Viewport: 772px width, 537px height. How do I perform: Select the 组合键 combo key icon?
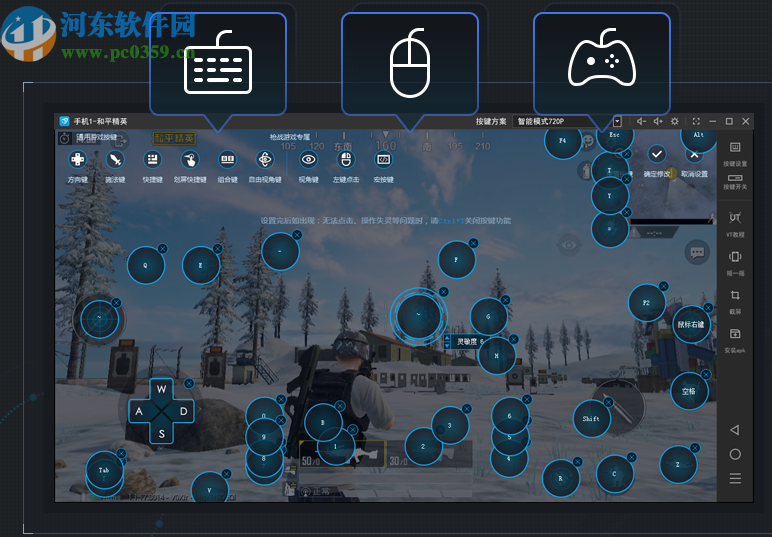tap(227, 159)
